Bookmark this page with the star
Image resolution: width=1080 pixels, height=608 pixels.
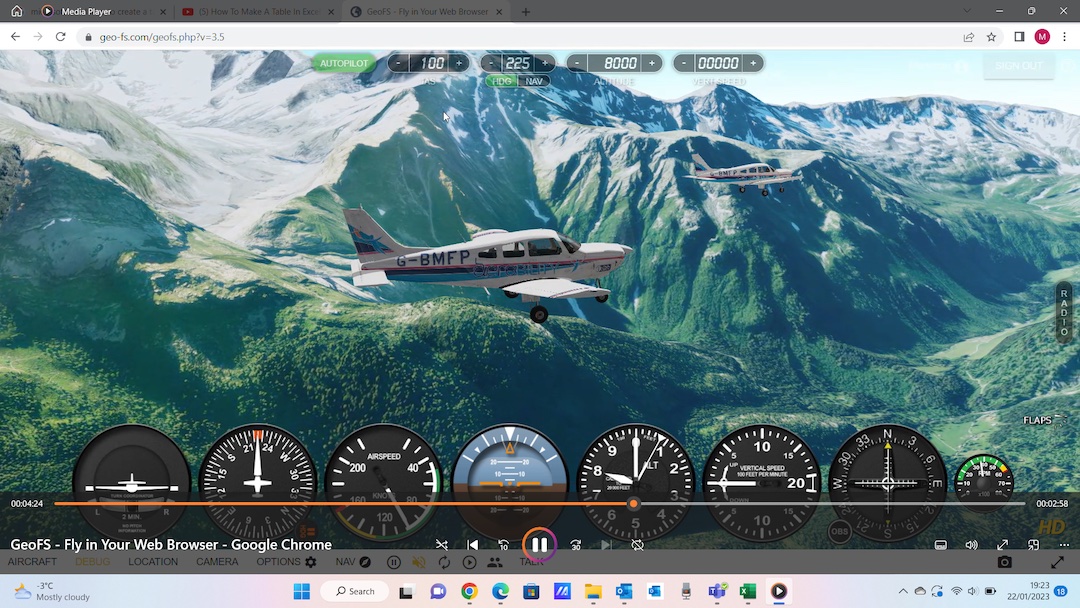click(991, 37)
